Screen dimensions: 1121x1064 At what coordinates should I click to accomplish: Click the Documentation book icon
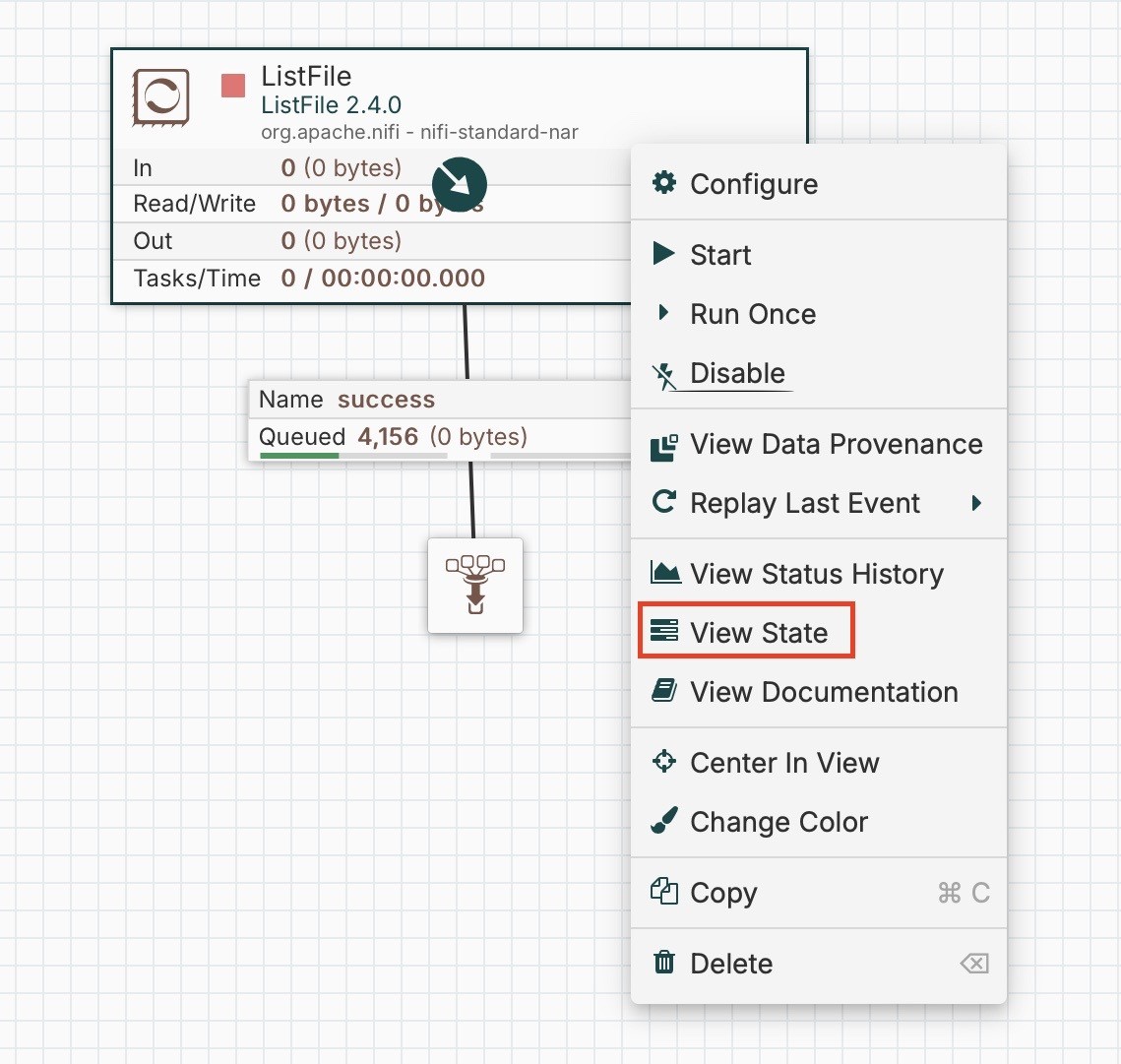(x=664, y=690)
